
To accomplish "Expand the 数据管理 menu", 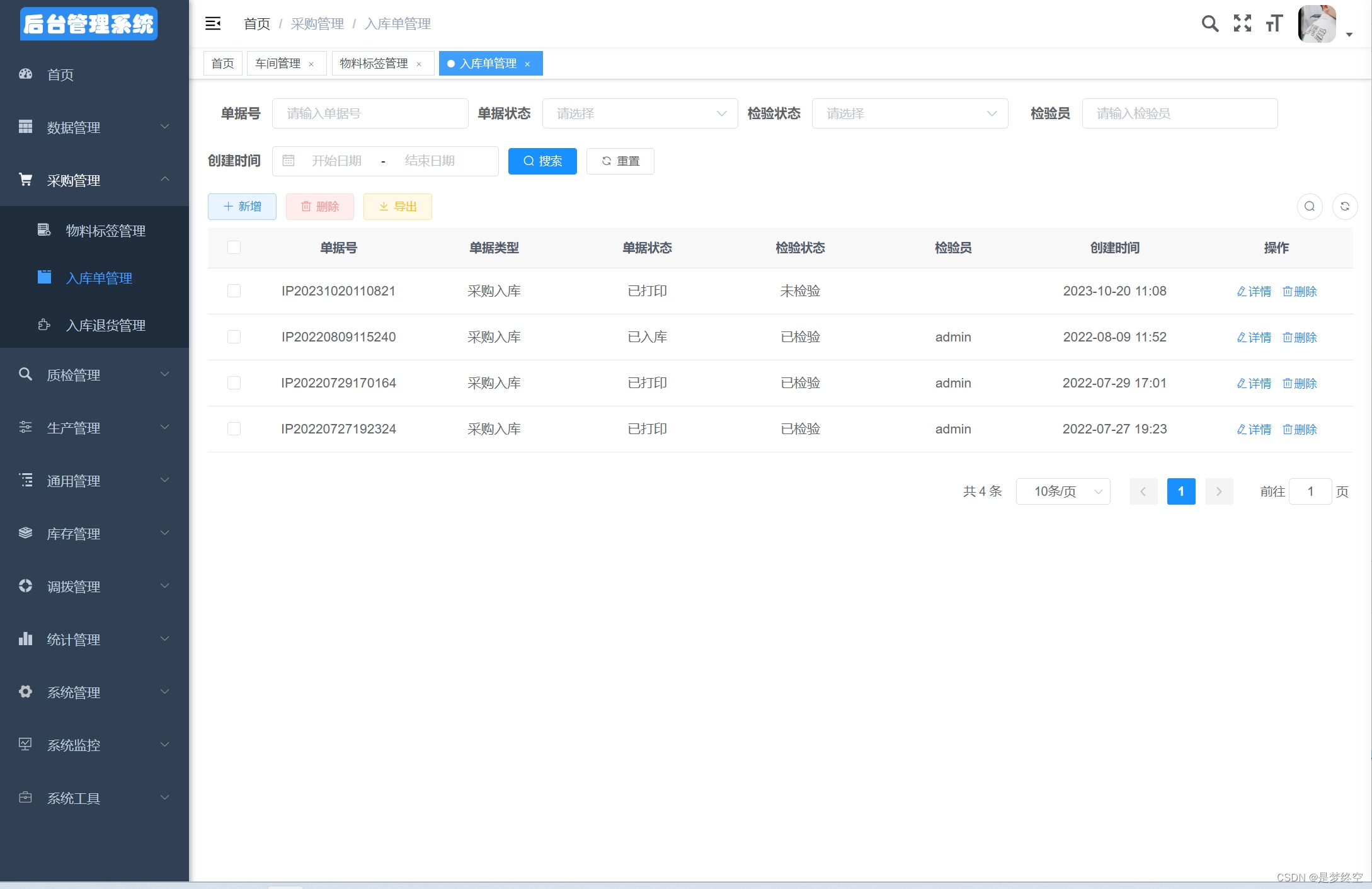I will tap(94, 127).
